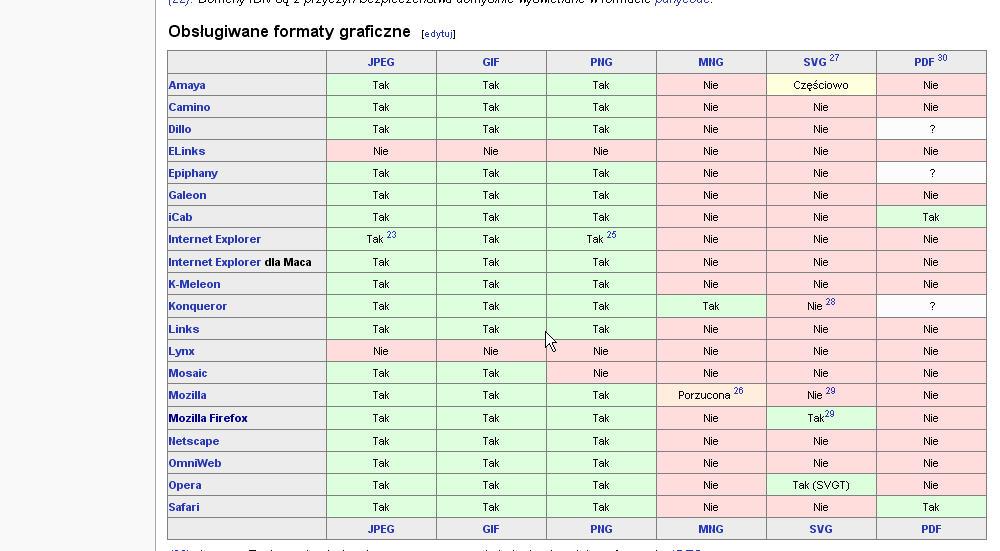Screen dimensions: 1000x551
Task: Select the Tak PDF cell for iCab
Action: click(x=931, y=217)
